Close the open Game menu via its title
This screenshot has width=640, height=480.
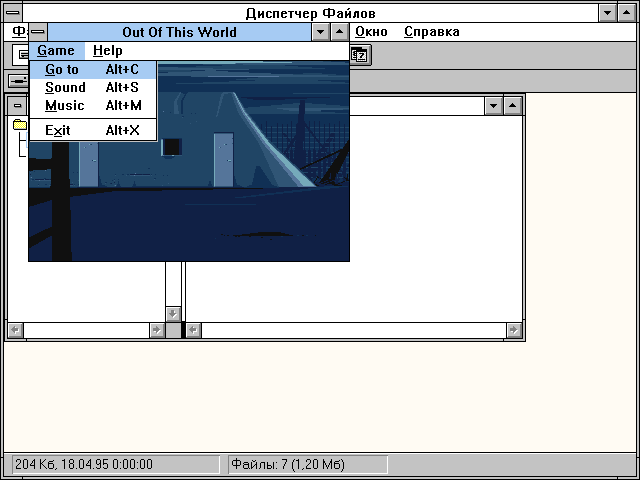(x=56, y=51)
